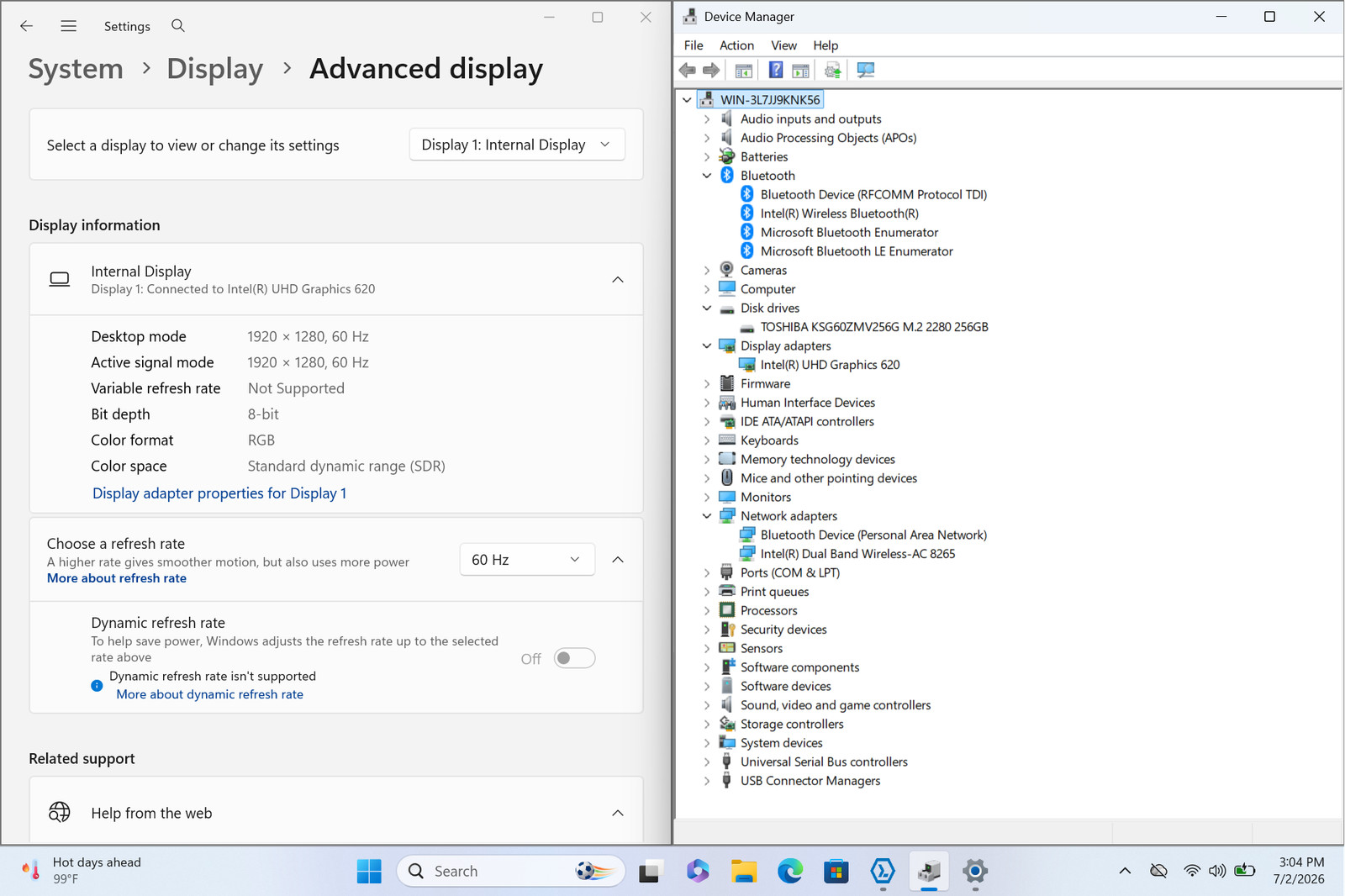Collapse the Internal Display information section
Viewport: 1345px width, 896px height.
(618, 280)
